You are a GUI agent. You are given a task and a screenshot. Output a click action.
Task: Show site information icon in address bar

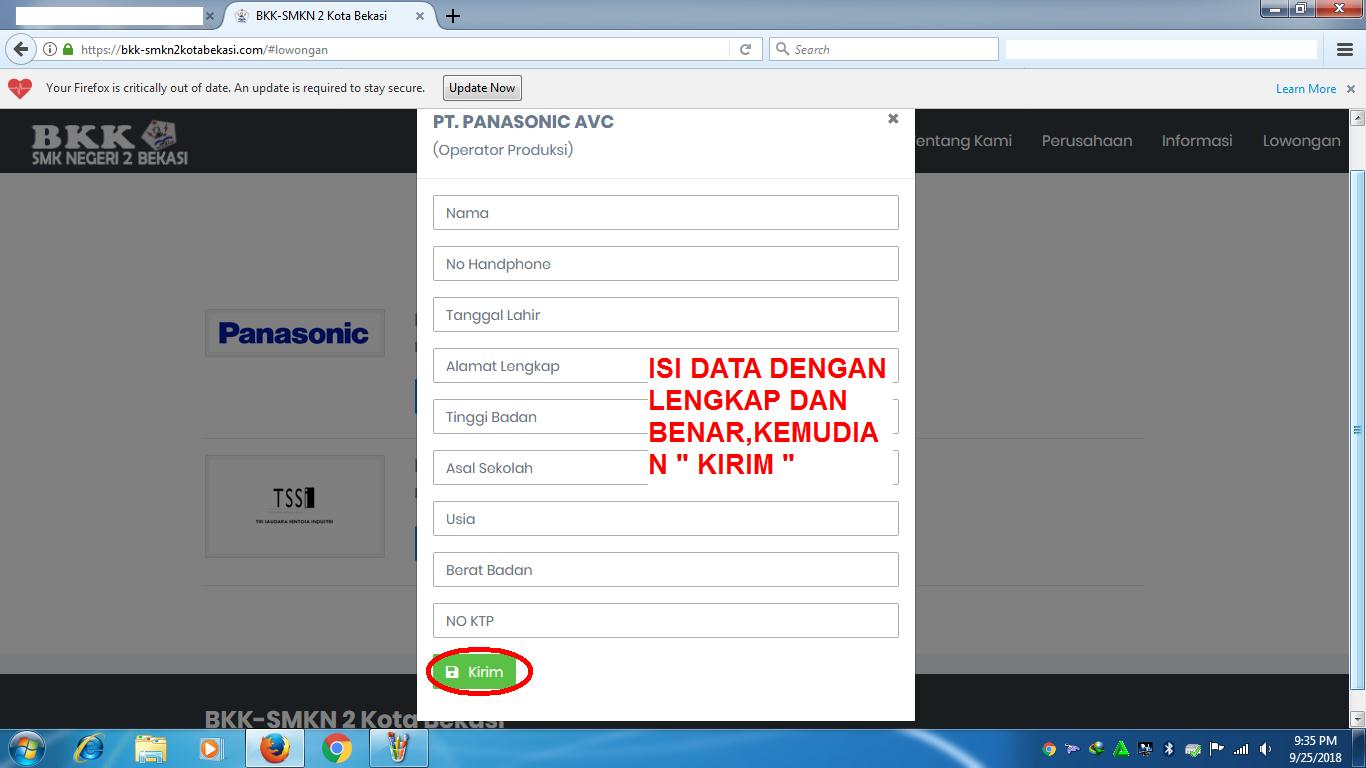coord(50,49)
